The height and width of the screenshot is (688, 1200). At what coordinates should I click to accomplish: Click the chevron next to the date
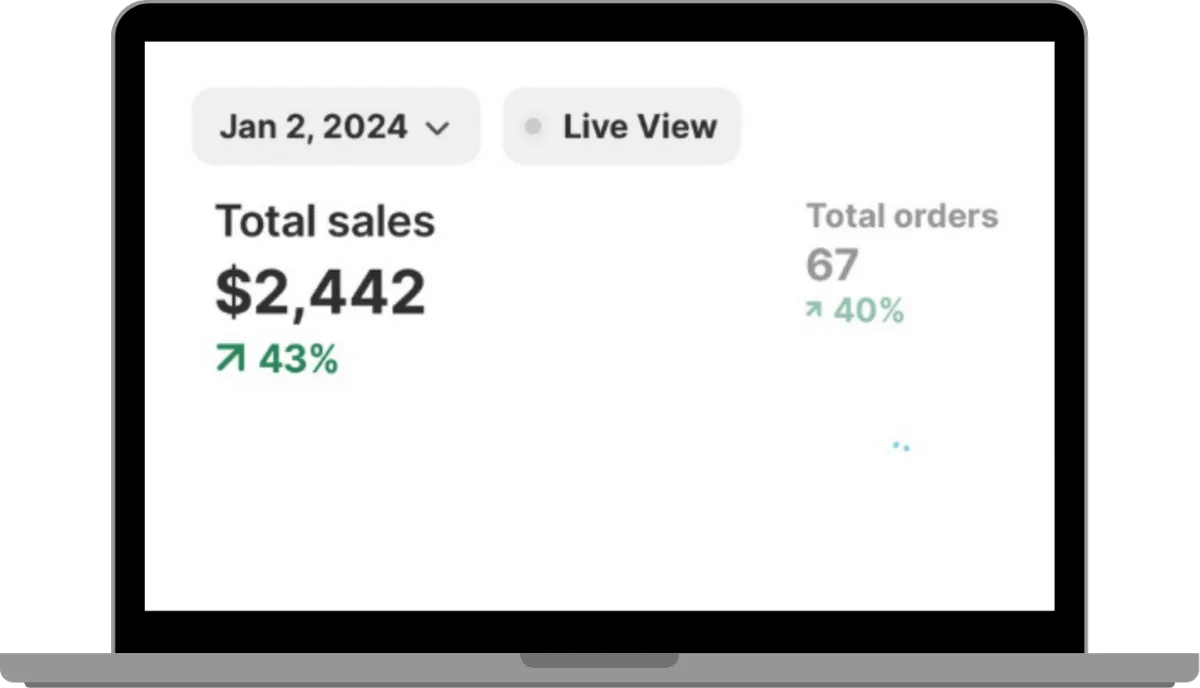[x=438, y=128]
